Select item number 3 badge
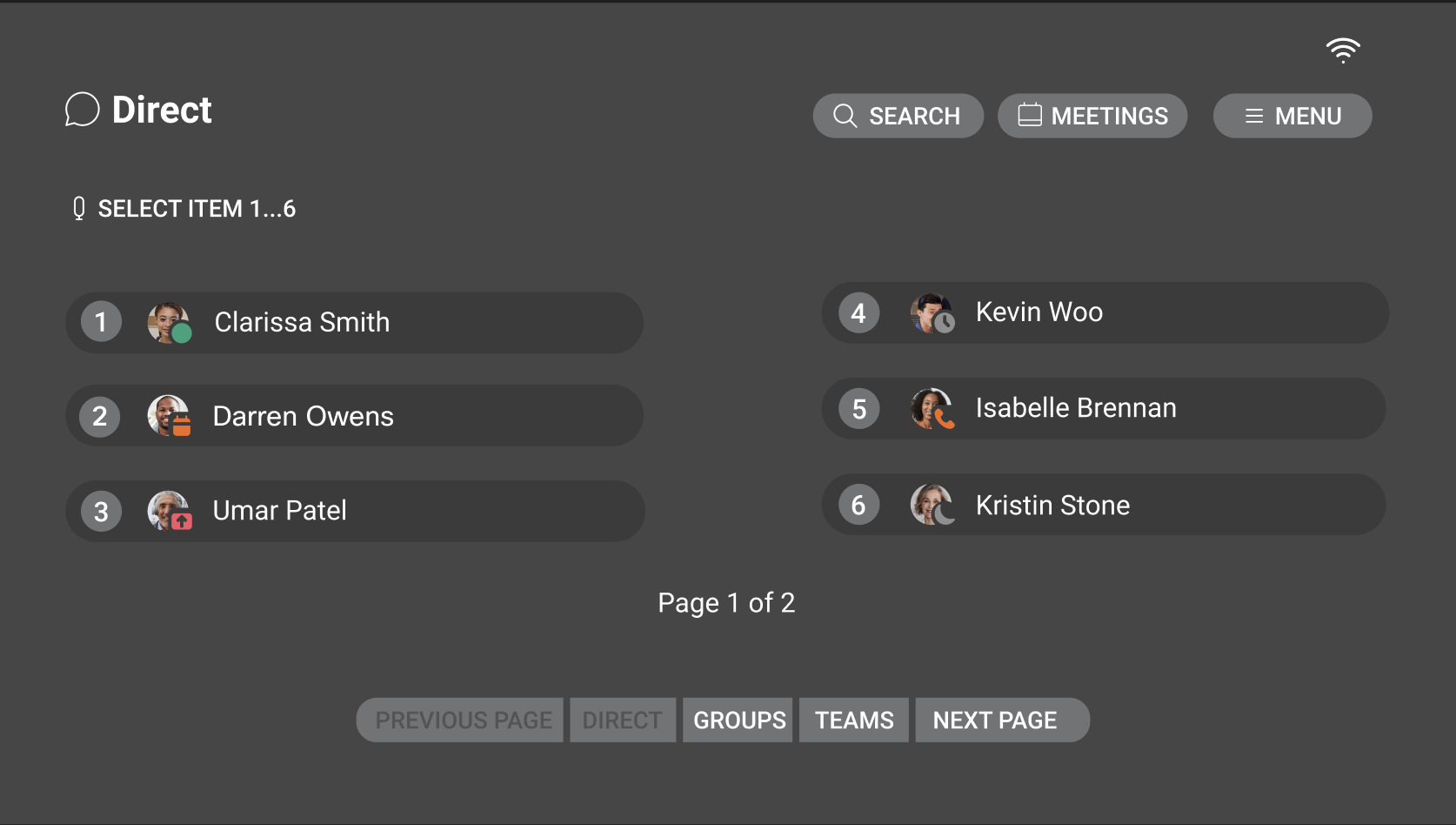 pyautogui.click(x=101, y=512)
